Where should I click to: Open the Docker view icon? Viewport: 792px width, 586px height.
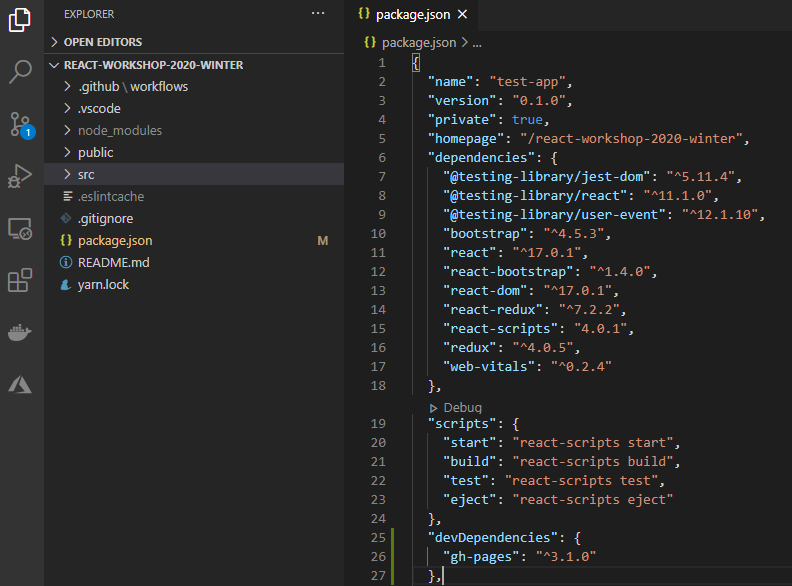20,332
